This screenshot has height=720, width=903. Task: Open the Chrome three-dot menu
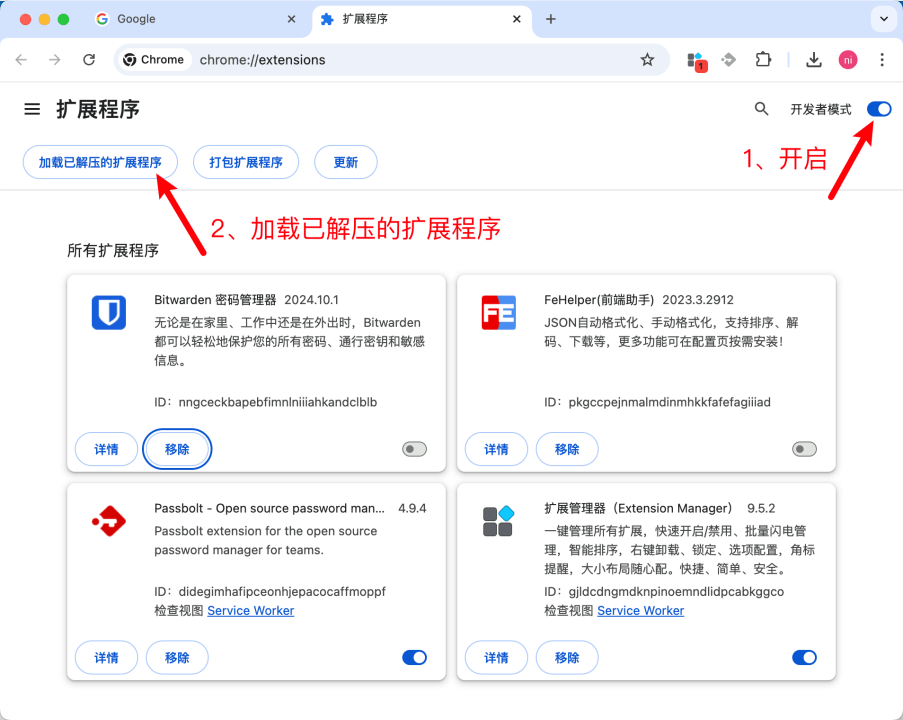point(882,60)
